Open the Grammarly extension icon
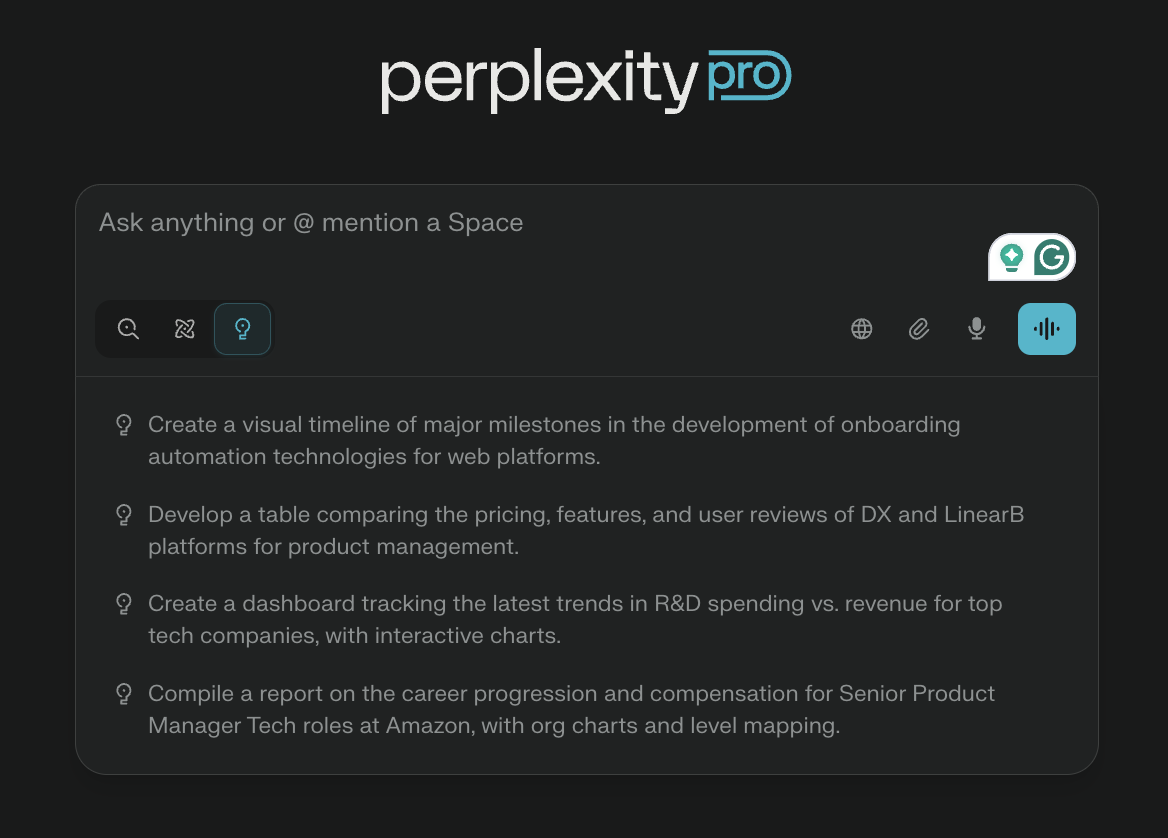 click(x=1051, y=257)
